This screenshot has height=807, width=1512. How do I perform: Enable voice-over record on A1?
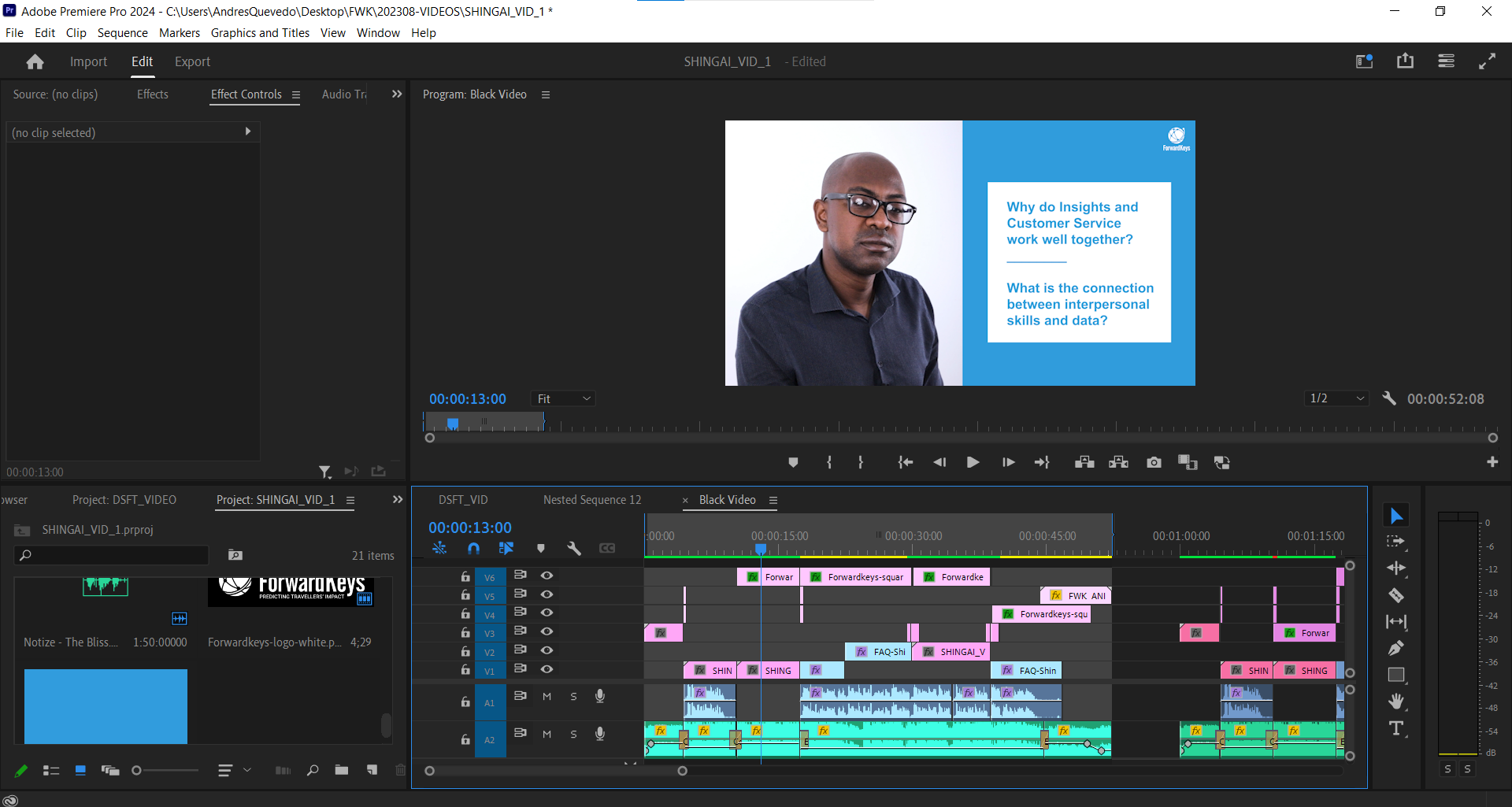[600, 697]
